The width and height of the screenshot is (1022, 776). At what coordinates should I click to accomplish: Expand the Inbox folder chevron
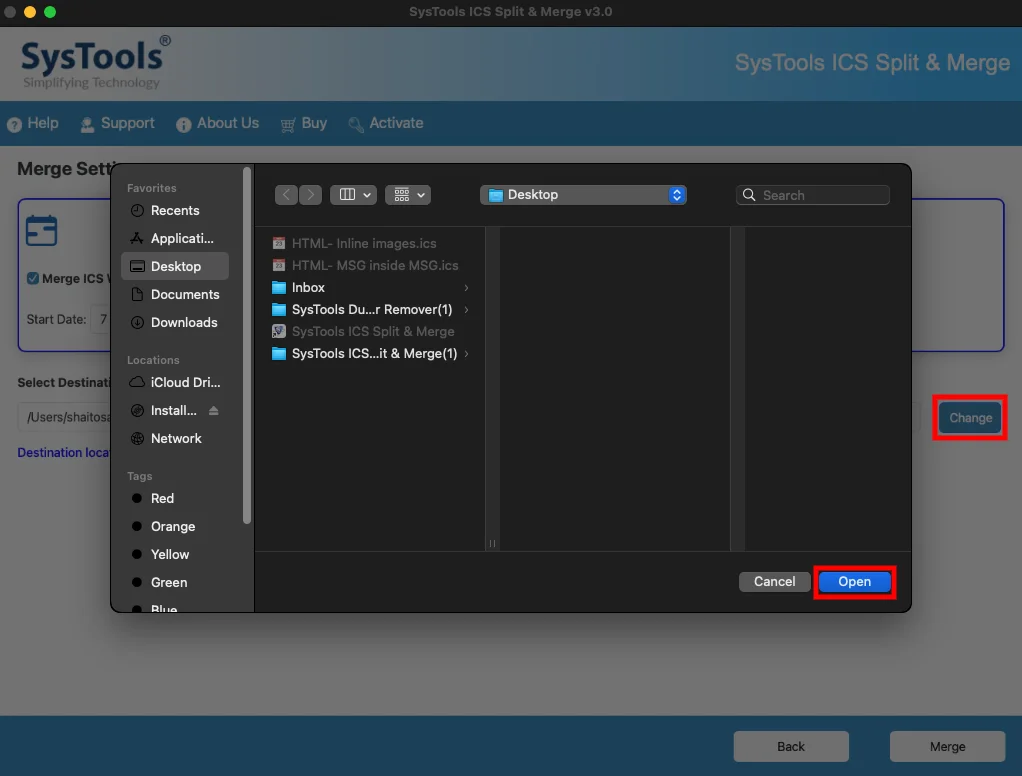pos(466,287)
